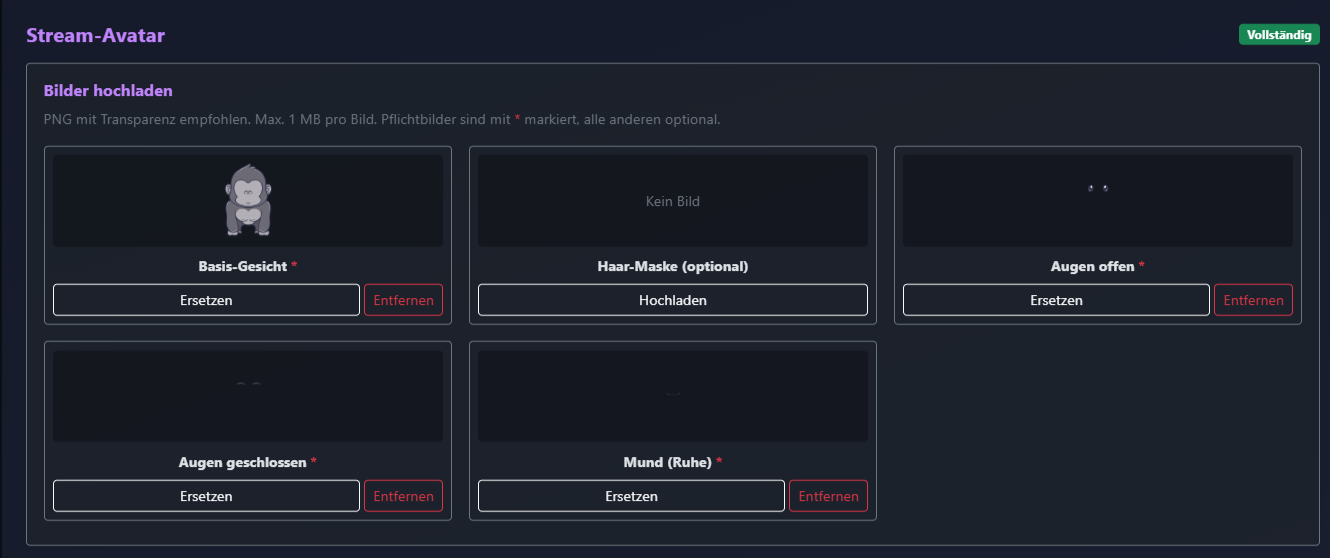
Task: Click the Bilder hochladen heading
Action: tap(108, 91)
